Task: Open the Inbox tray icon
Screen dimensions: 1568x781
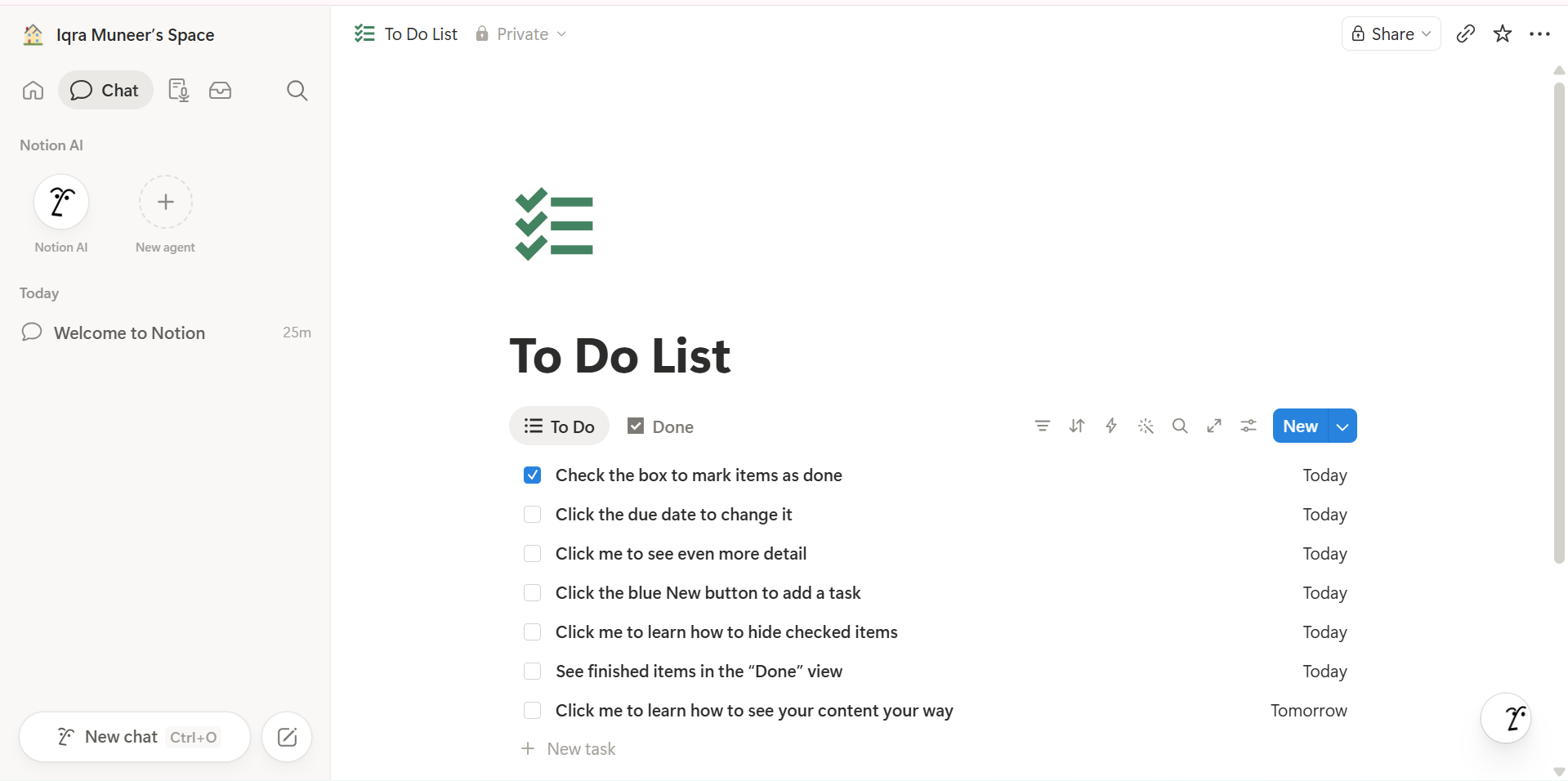Action: pyautogui.click(x=221, y=90)
